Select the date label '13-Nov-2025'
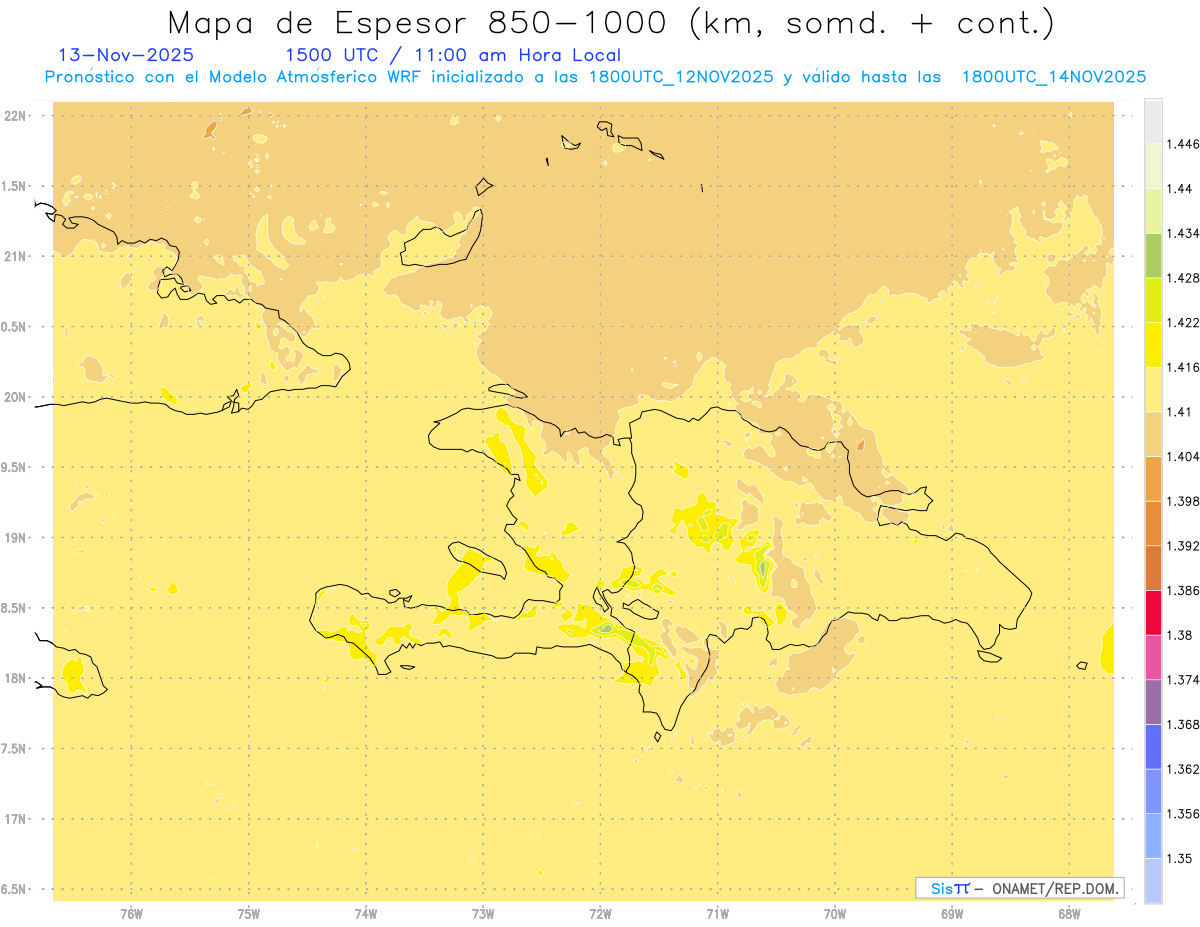1200x927 pixels. point(127,55)
